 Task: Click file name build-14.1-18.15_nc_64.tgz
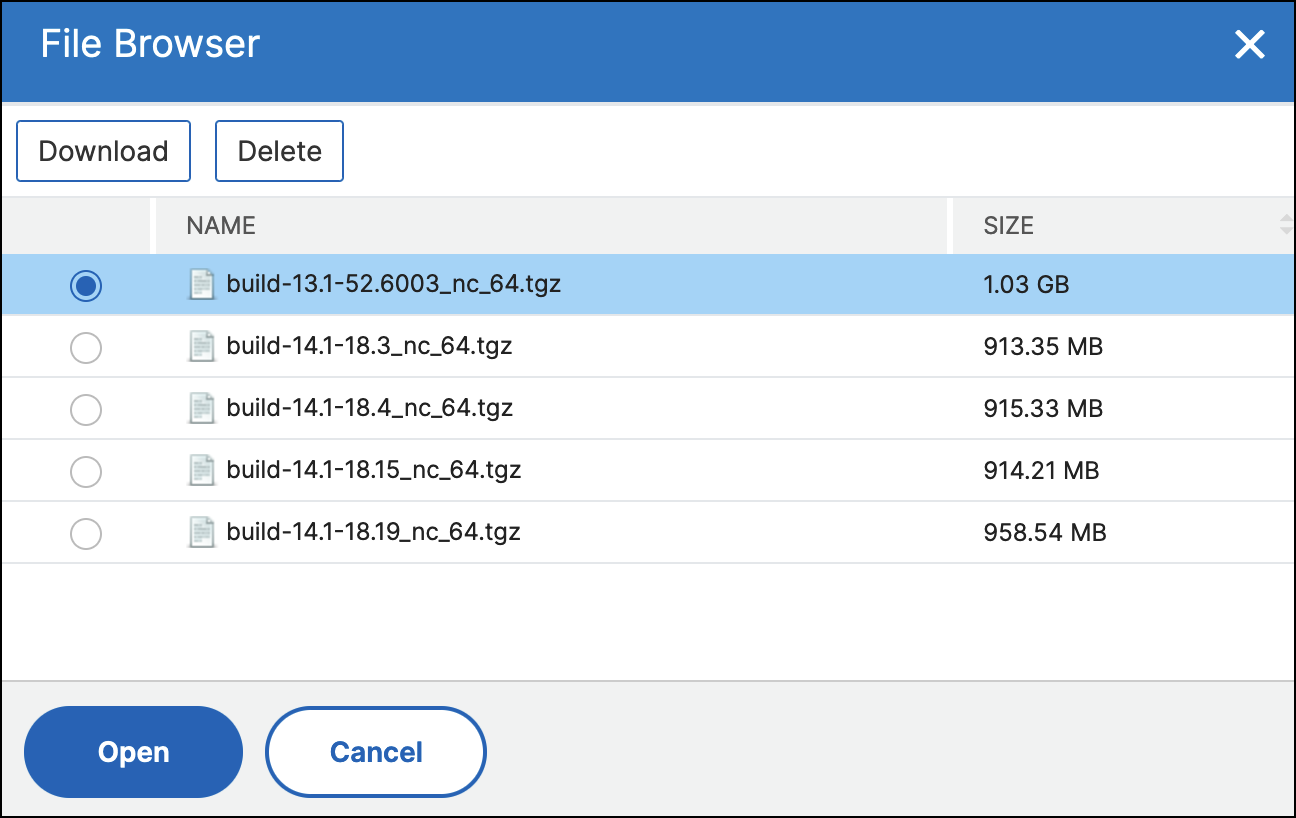tap(374, 470)
